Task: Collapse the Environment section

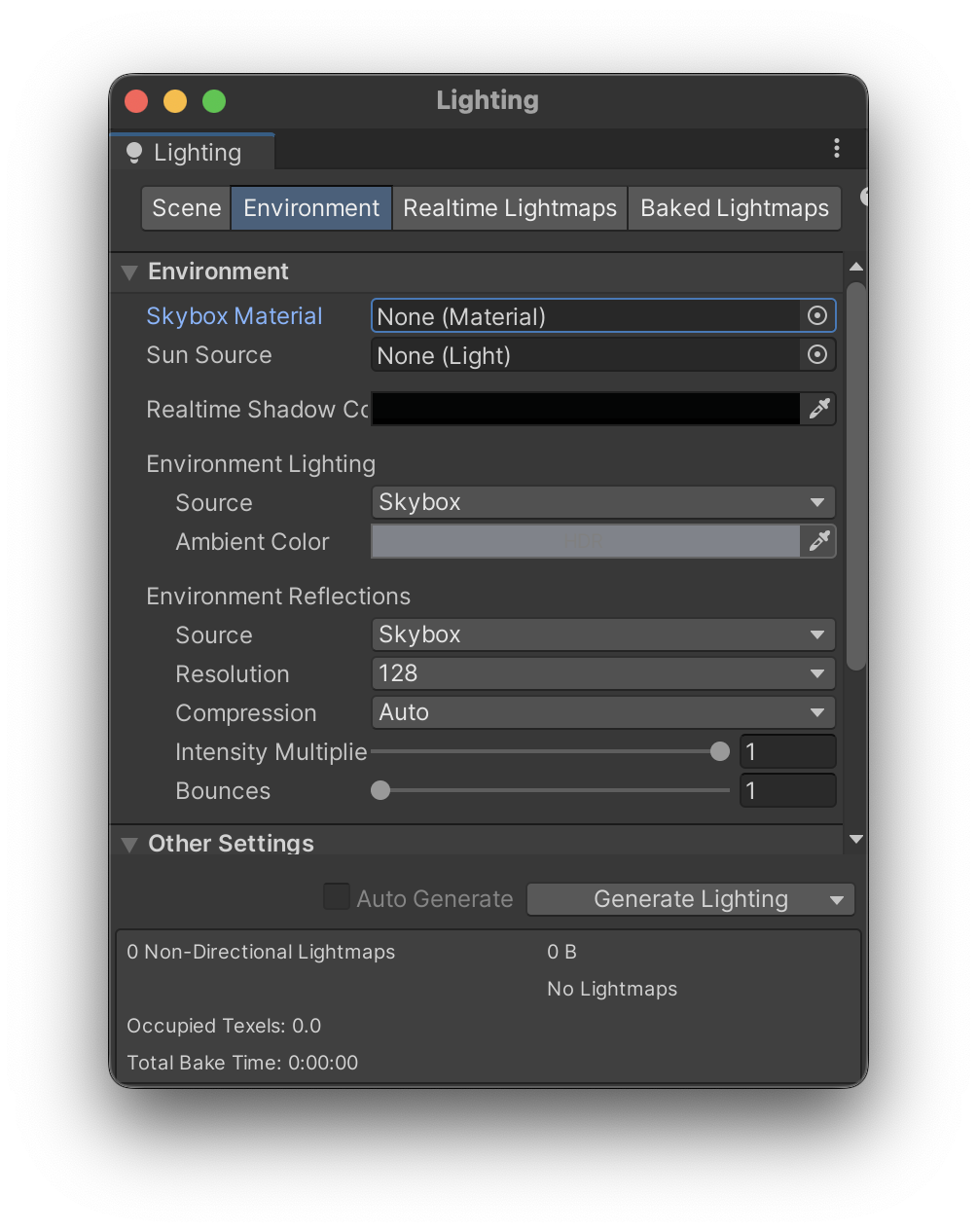Action: [x=128, y=272]
